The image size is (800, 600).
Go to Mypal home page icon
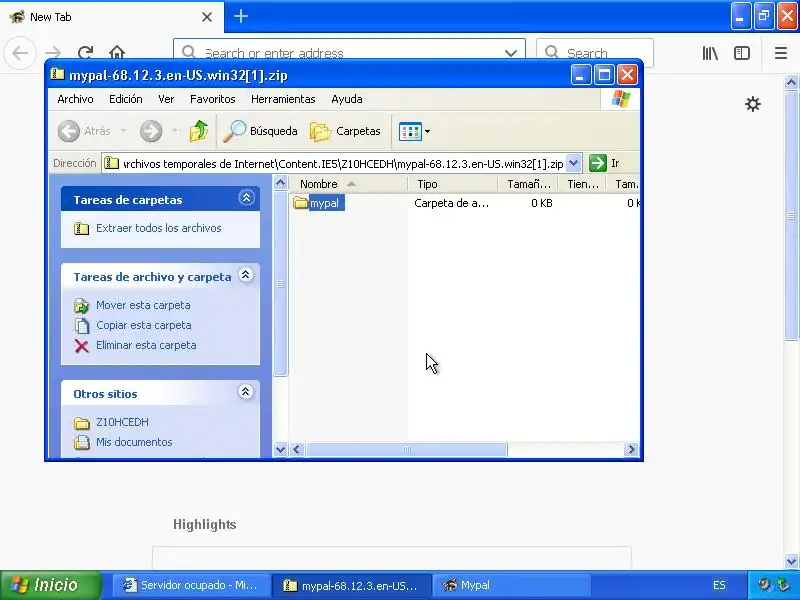tap(117, 53)
